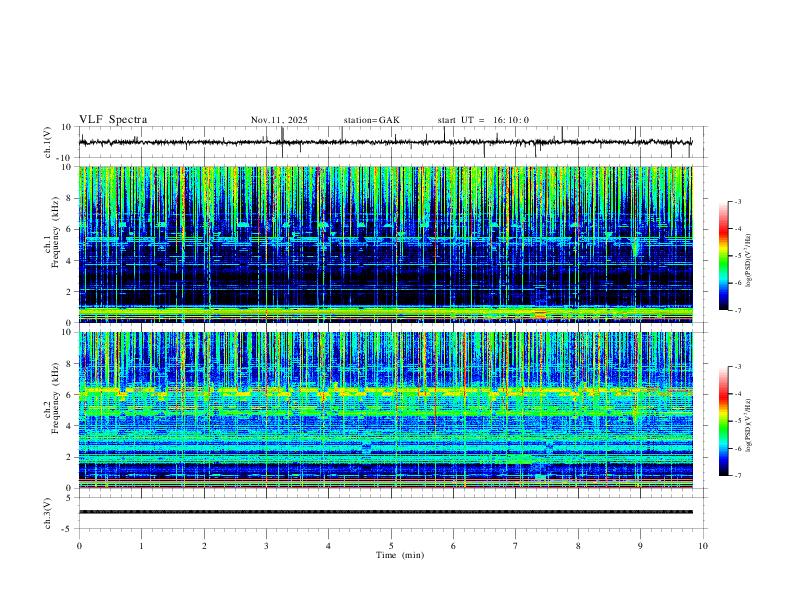Click the "ch.1(V)" axis label

pyautogui.click(x=48, y=142)
